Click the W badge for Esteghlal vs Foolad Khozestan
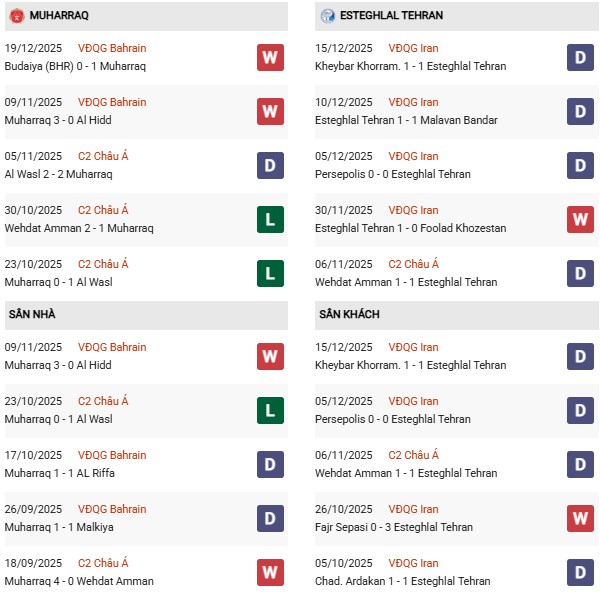This screenshot has width=600, height=592. pos(581,219)
